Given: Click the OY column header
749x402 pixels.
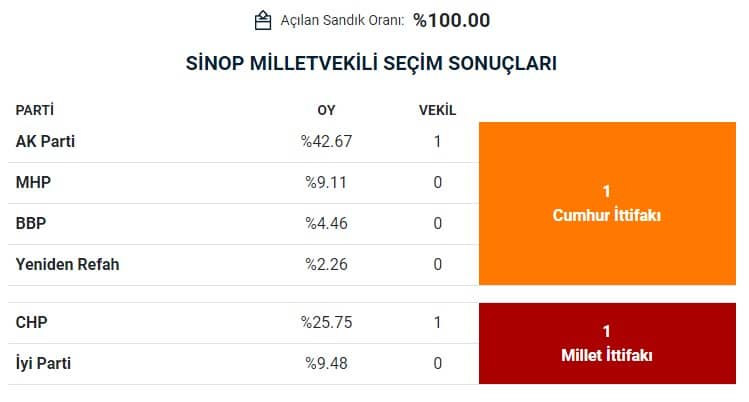Looking at the screenshot, I should [x=326, y=110].
